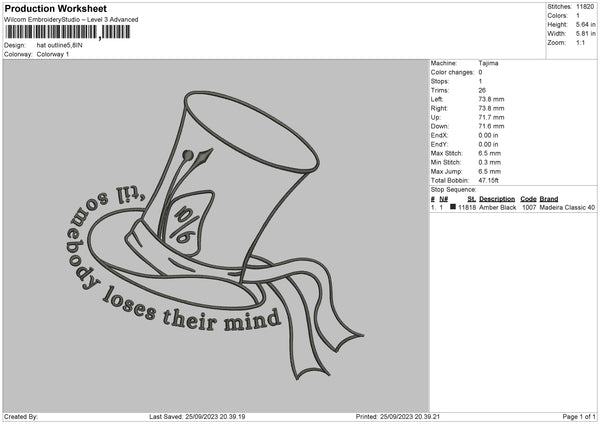Click the width value '5.81 in'

pyautogui.click(x=585, y=34)
